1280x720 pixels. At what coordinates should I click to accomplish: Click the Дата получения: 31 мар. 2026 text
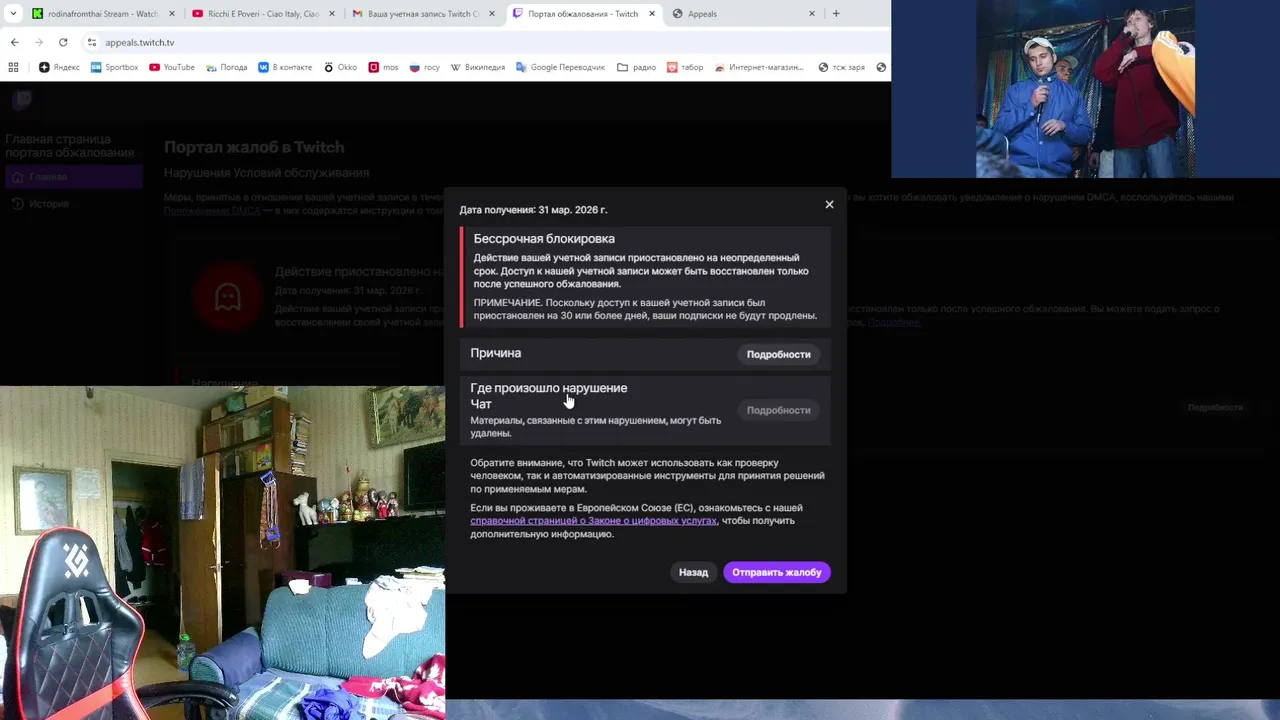point(533,210)
